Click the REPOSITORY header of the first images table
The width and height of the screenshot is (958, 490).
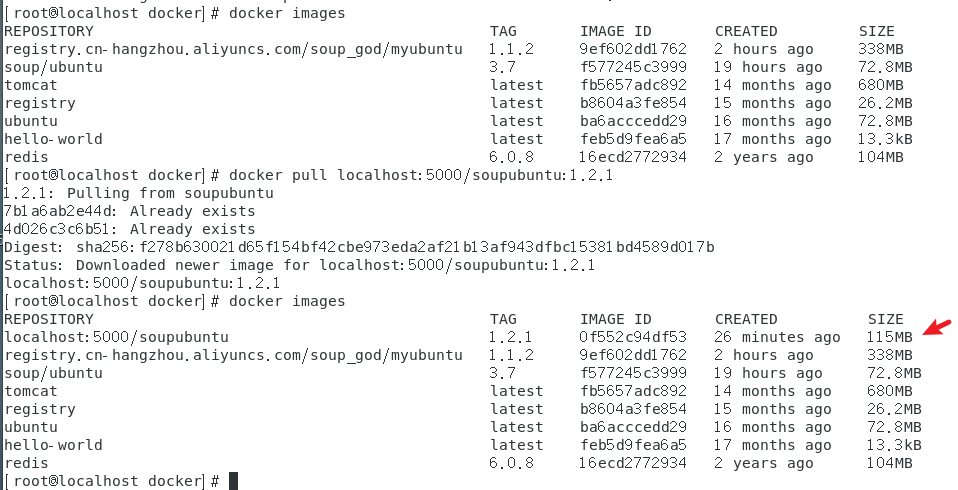click(x=49, y=31)
